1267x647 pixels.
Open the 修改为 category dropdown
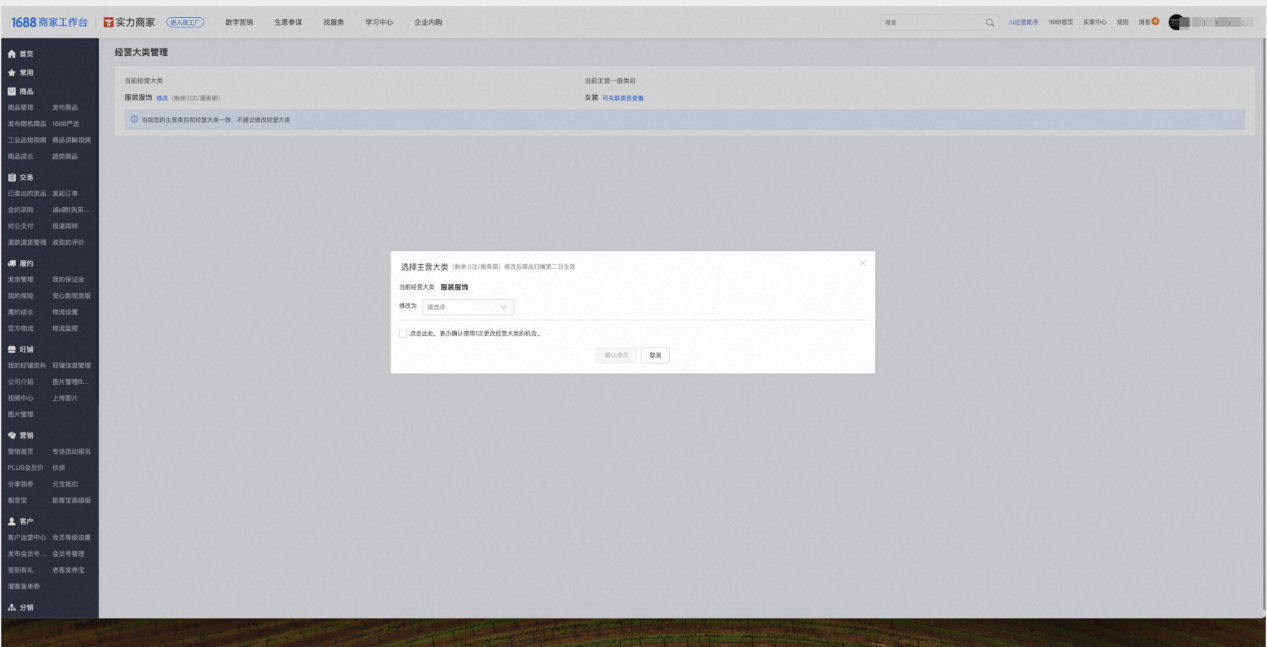click(x=468, y=307)
